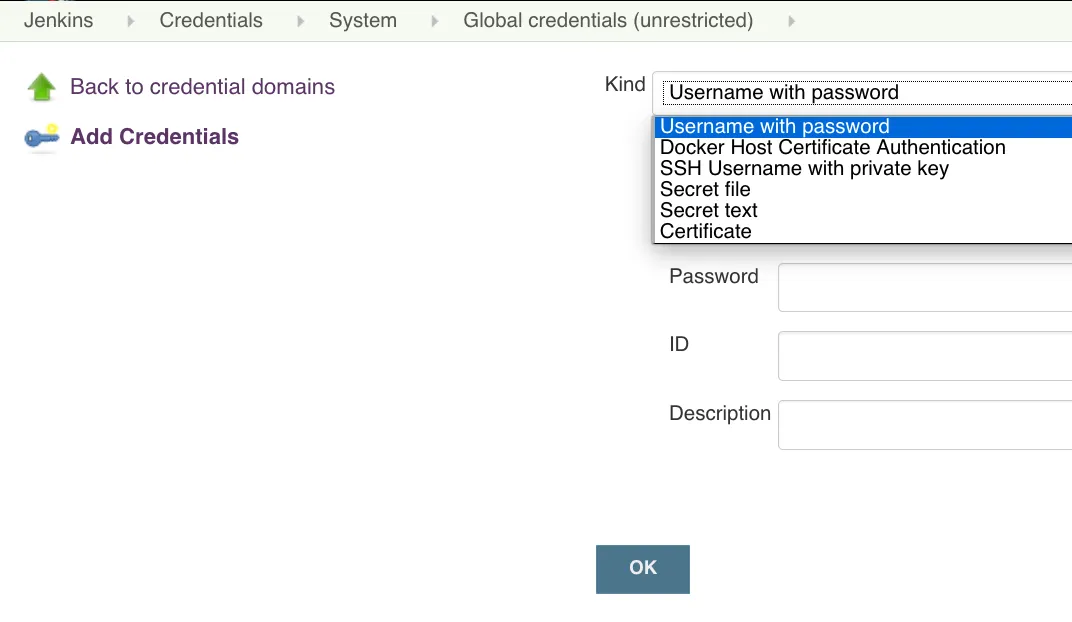The image size is (1072, 622).
Task: Navigate to System breadcrumb
Action: 363,21
